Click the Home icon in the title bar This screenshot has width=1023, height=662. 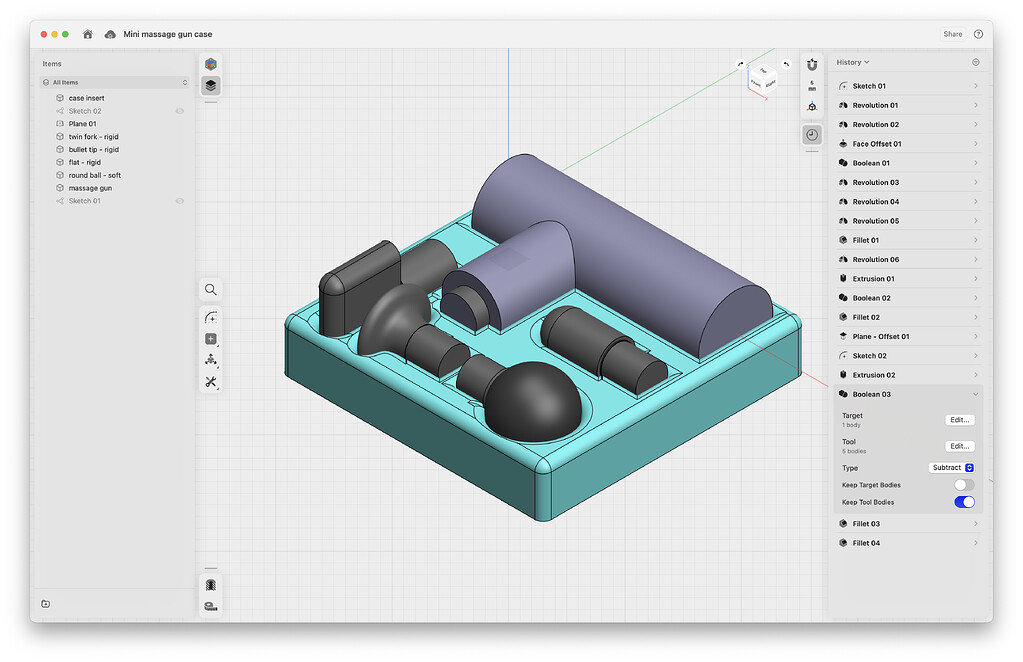pyautogui.click(x=86, y=33)
